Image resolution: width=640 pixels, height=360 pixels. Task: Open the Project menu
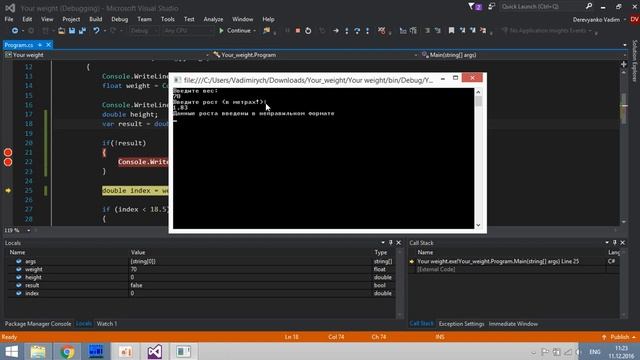[x=71, y=19]
